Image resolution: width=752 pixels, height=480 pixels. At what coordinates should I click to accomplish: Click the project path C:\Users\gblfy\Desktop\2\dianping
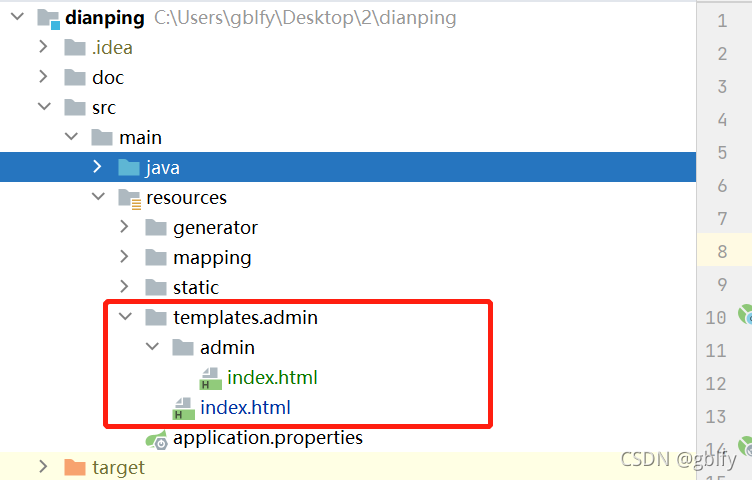coord(305,18)
